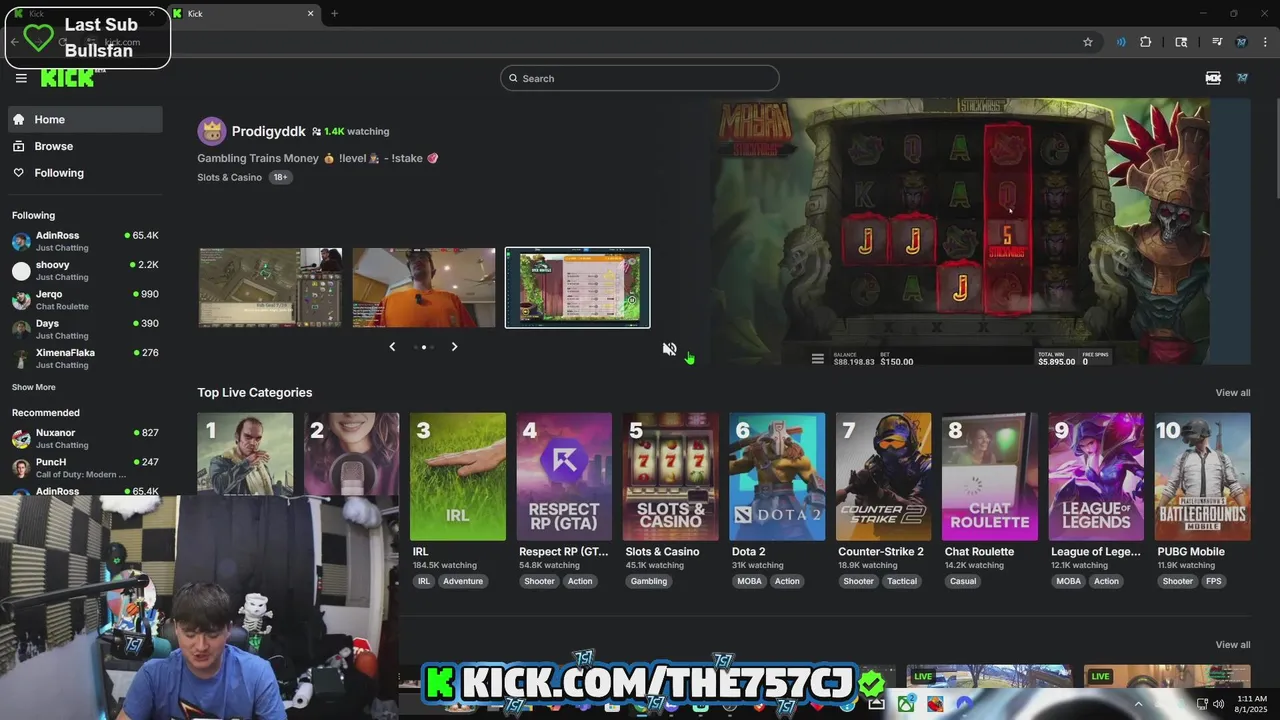Open the Nuxanor recommended channel
1280x720 pixels.
click(x=85, y=438)
